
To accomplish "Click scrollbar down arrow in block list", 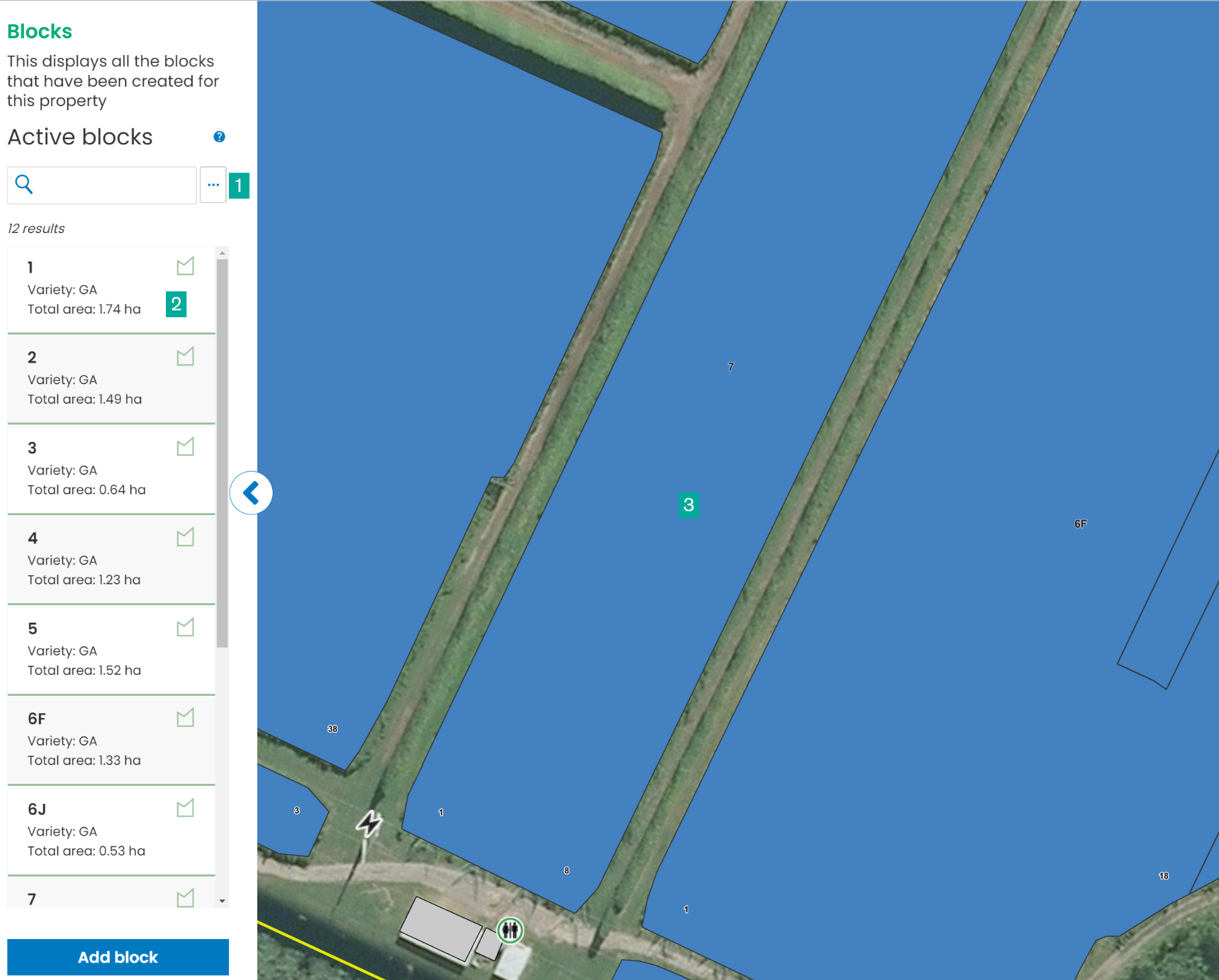I will pos(222,901).
